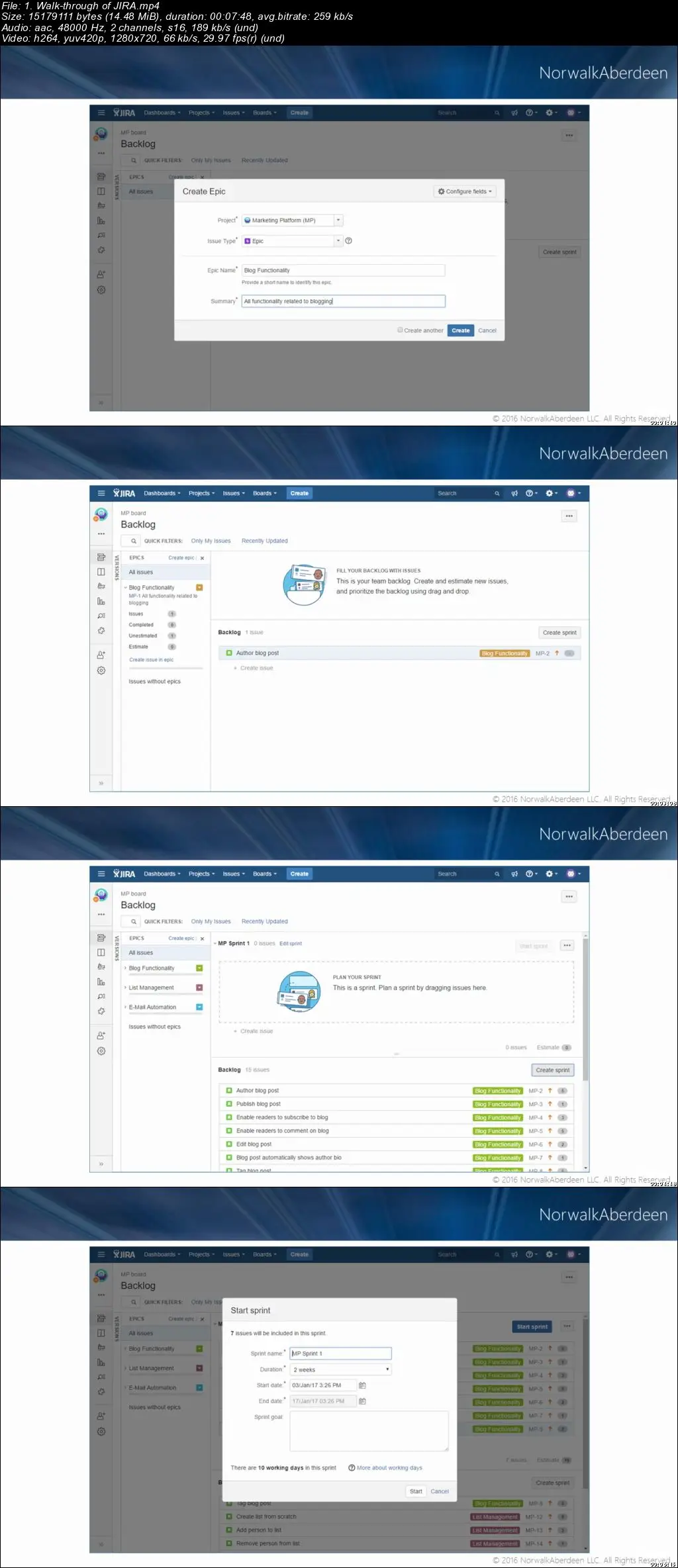The height and width of the screenshot is (1568, 678).
Task: Click Create sprint in one-issue backlog frame
Action: click(559, 633)
